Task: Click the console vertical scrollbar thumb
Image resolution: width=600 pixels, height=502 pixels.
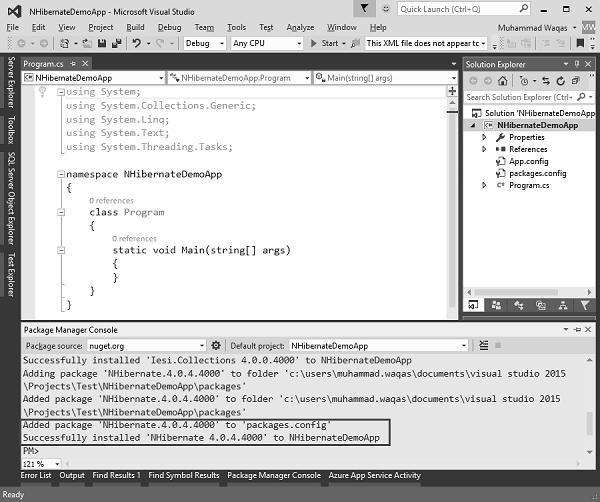Action: tap(590, 423)
